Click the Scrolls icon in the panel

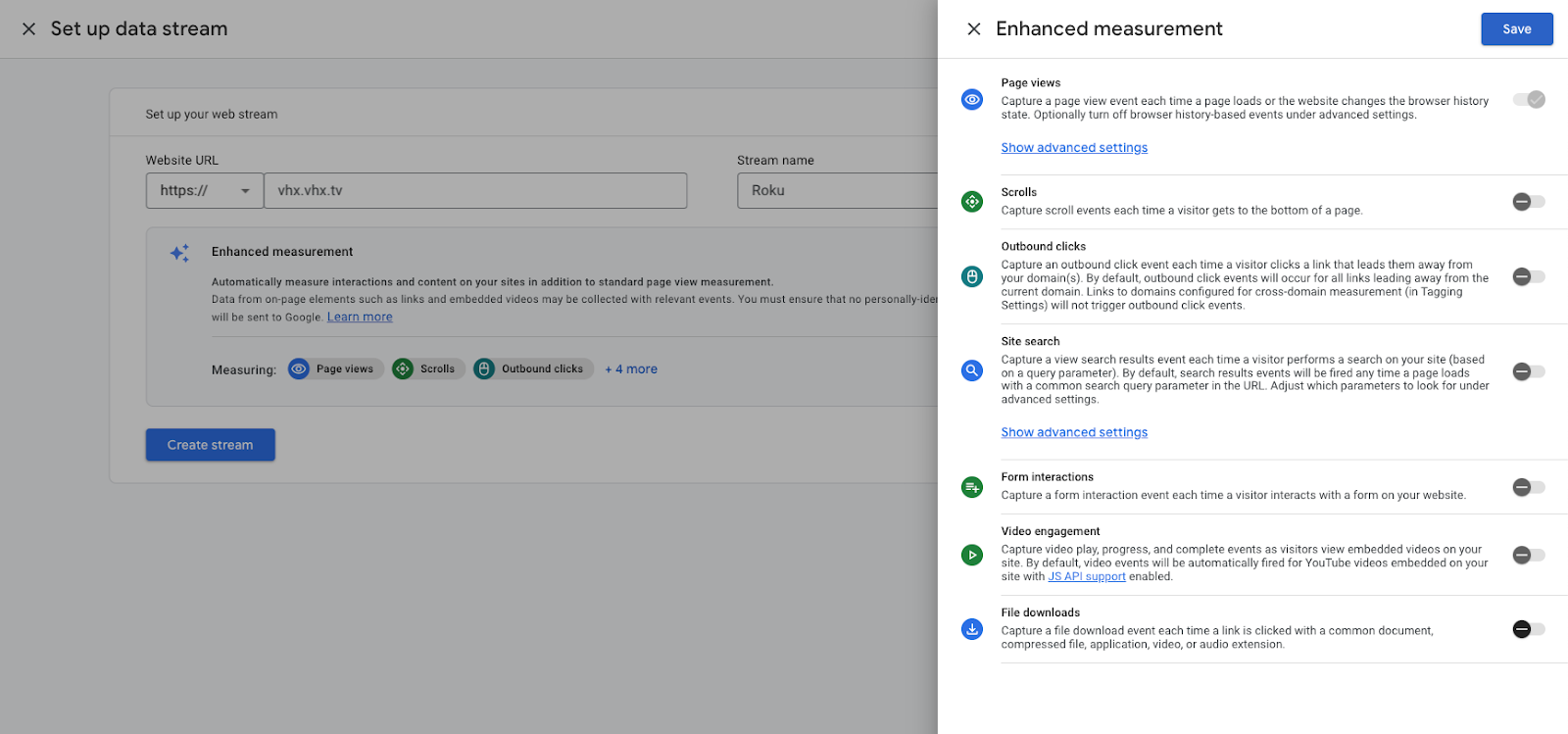[x=971, y=202]
